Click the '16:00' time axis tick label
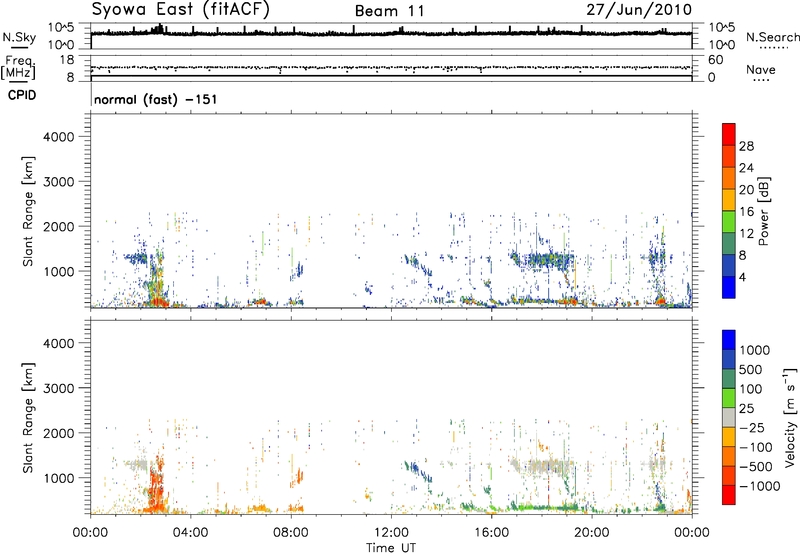Image resolution: width=800 pixels, height=554 pixels. click(491, 533)
